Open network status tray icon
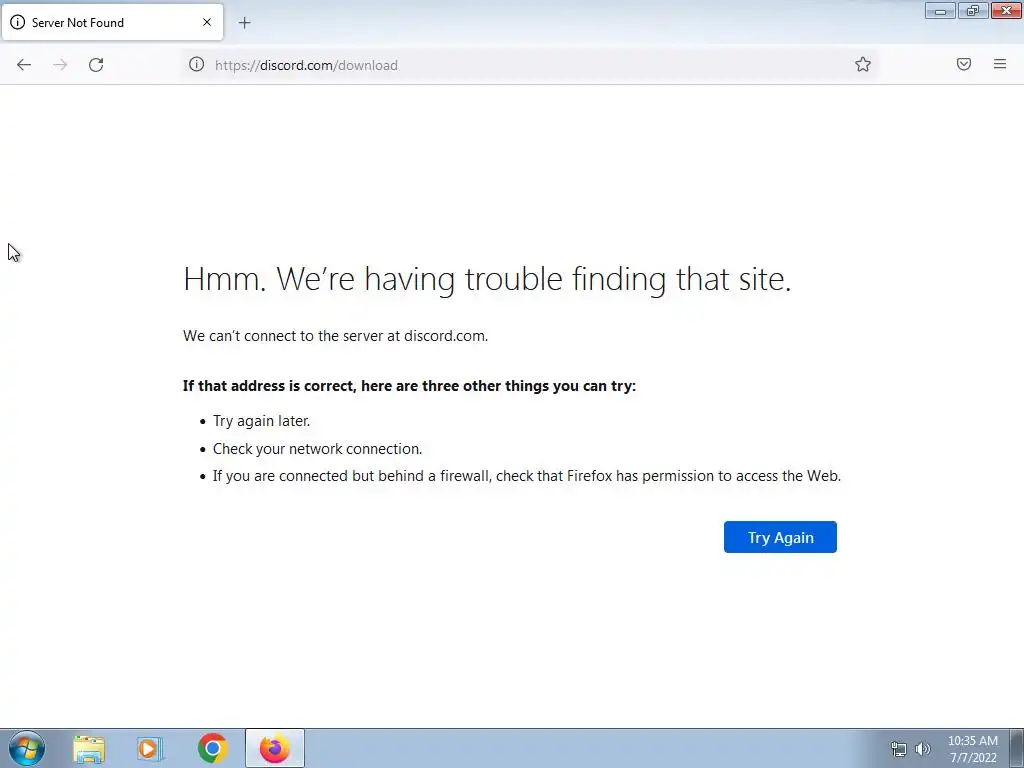Screen dimensions: 1024x768 coord(899,749)
